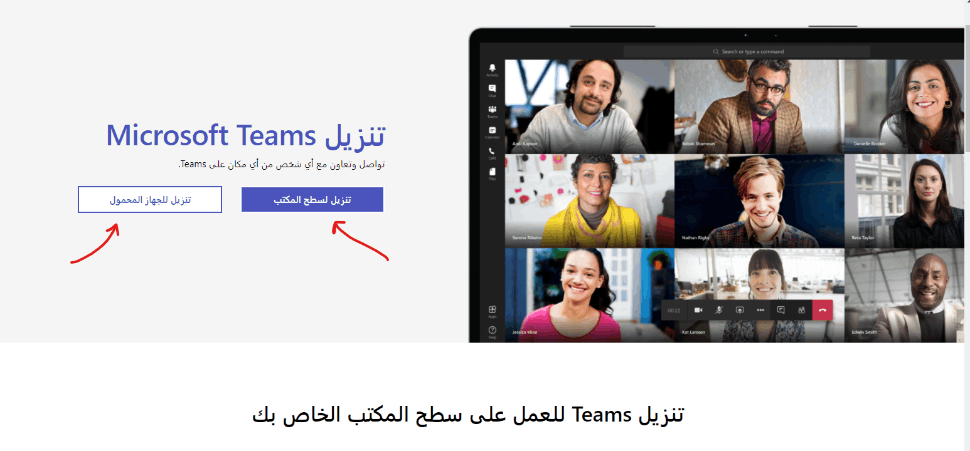Viewport: 970px width, 451px height.
Task: Select the Teams icon in the sidebar
Action: 492,111
